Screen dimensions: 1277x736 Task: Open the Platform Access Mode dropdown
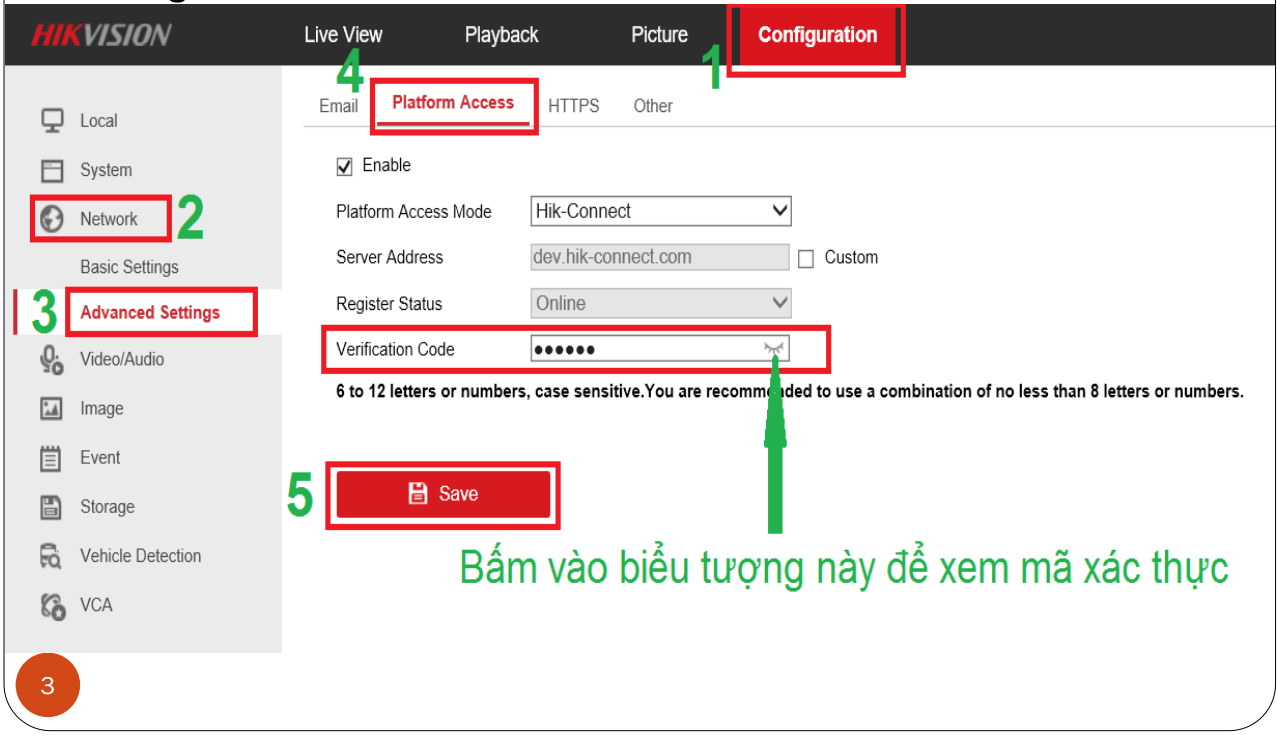pyautogui.click(x=661, y=211)
